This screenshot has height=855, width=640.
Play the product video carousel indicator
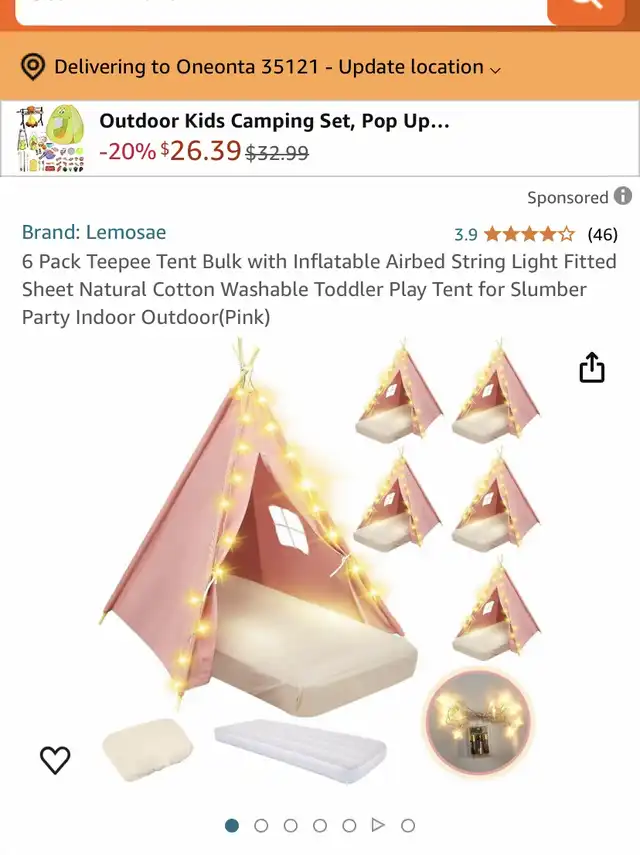point(378,825)
